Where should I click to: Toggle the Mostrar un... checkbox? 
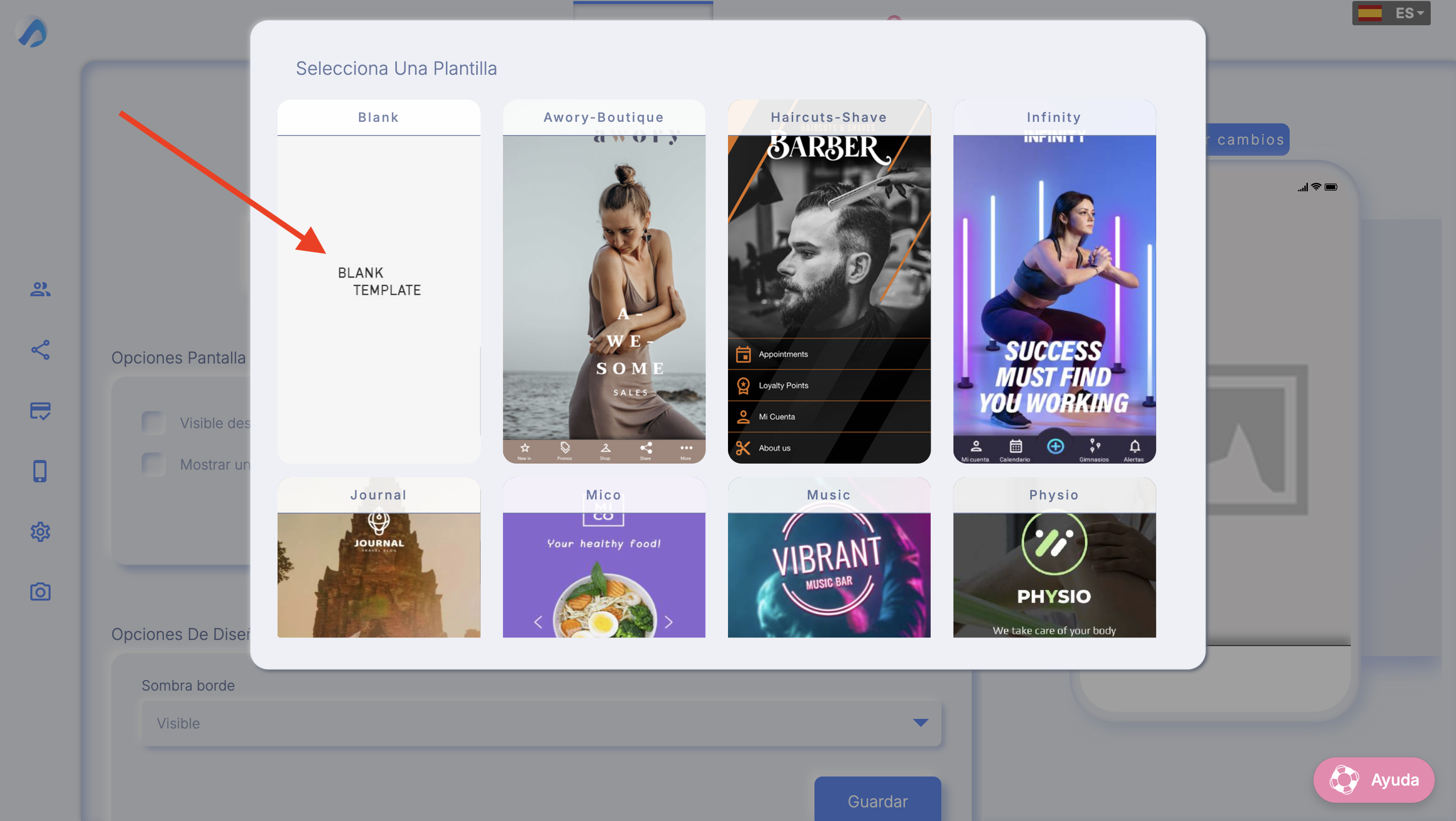click(x=153, y=464)
